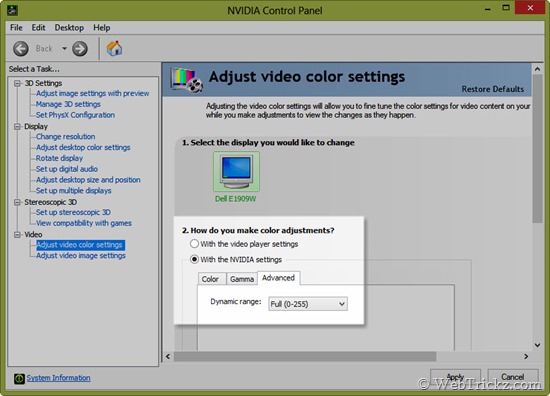The width and height of the screenshot is (550, 396).
Task: Open the Dynamic range dropdown
Action: tap(308, 304)
